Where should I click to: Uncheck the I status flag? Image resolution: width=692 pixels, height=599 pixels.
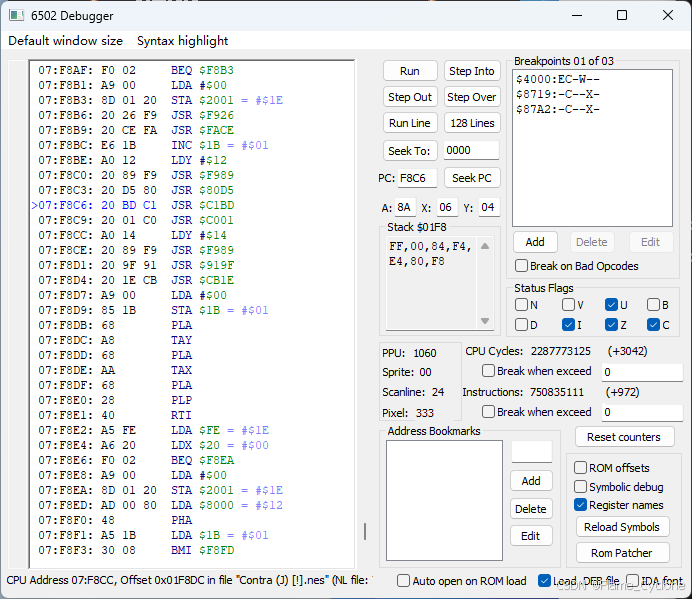tap(568, 325)
